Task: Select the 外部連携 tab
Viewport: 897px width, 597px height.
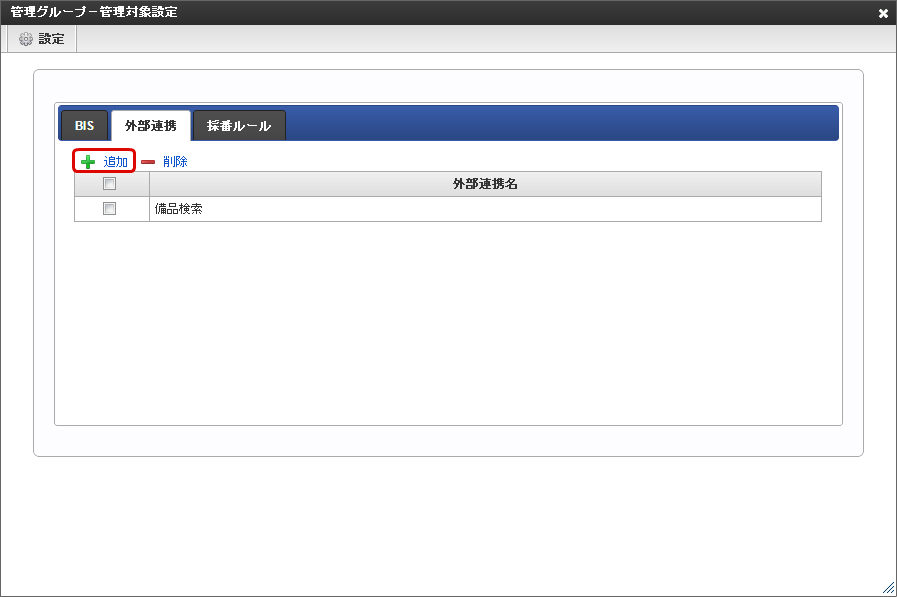Action: (151, 125)
